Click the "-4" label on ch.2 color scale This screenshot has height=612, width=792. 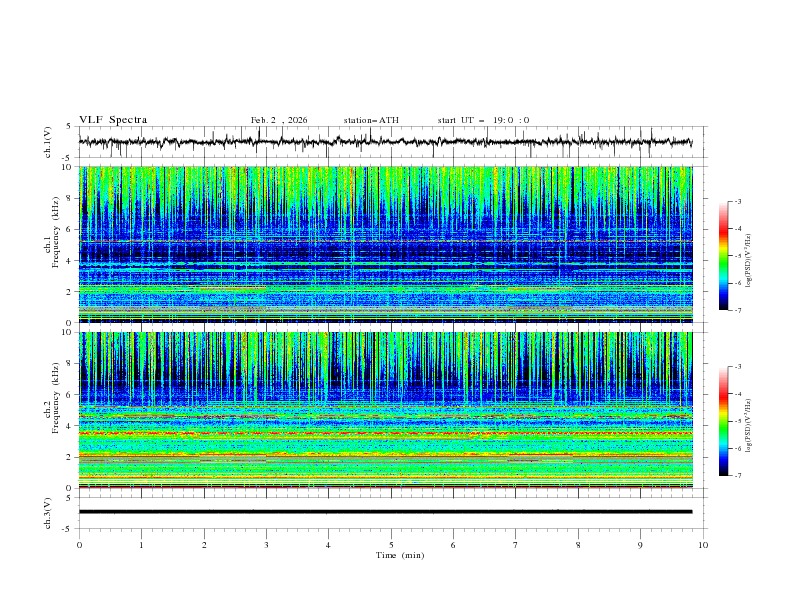(738, 394)
